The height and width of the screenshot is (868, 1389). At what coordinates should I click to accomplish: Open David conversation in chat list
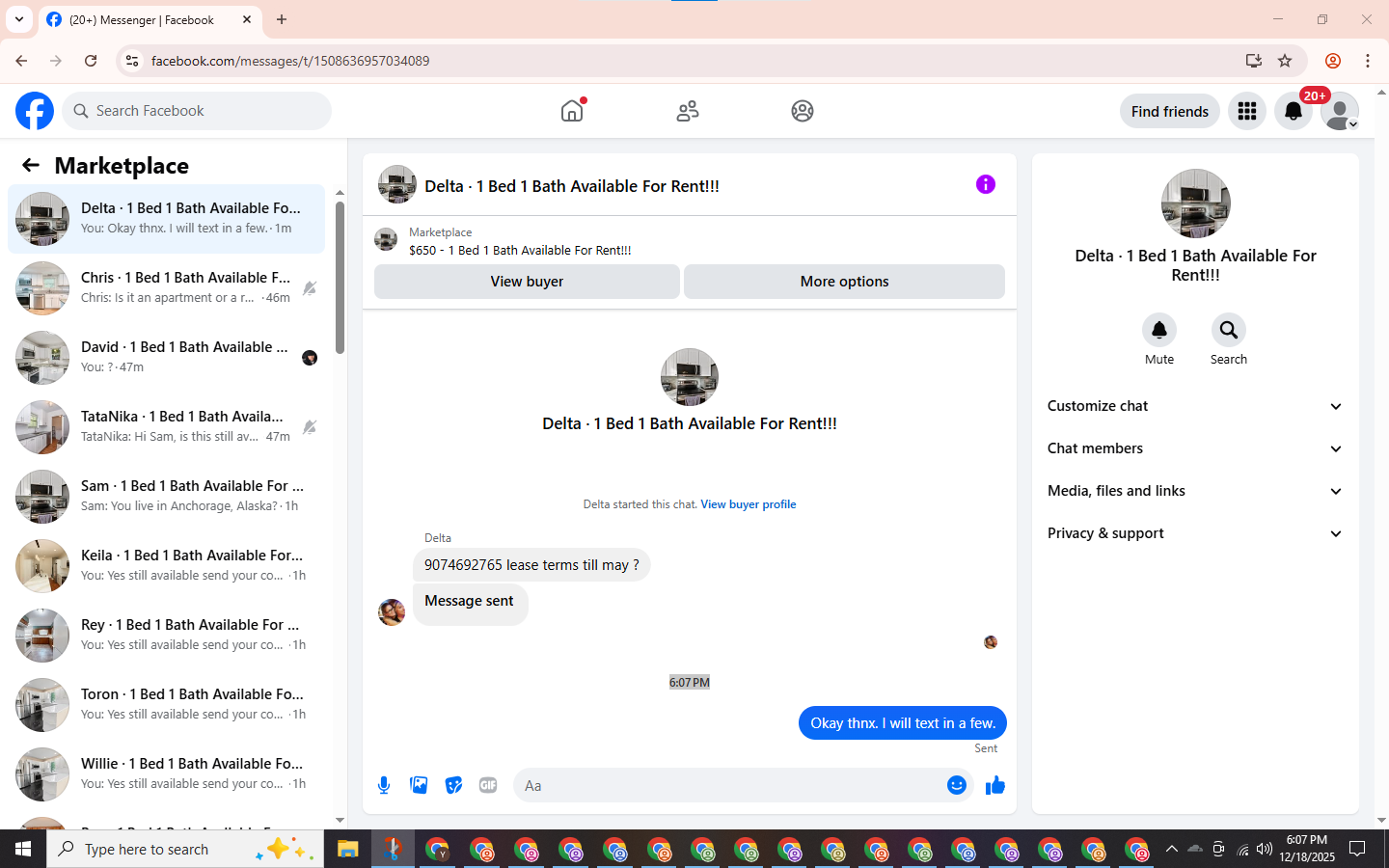pos(166,358)
